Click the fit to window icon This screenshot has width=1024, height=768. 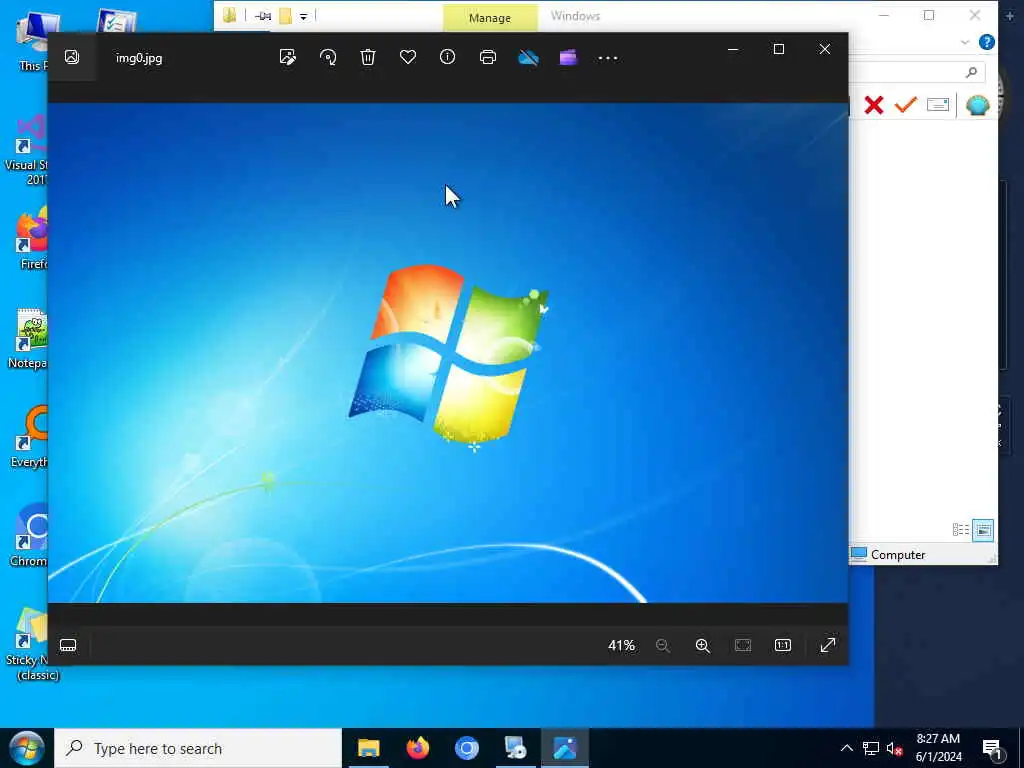tap(743, 645)
